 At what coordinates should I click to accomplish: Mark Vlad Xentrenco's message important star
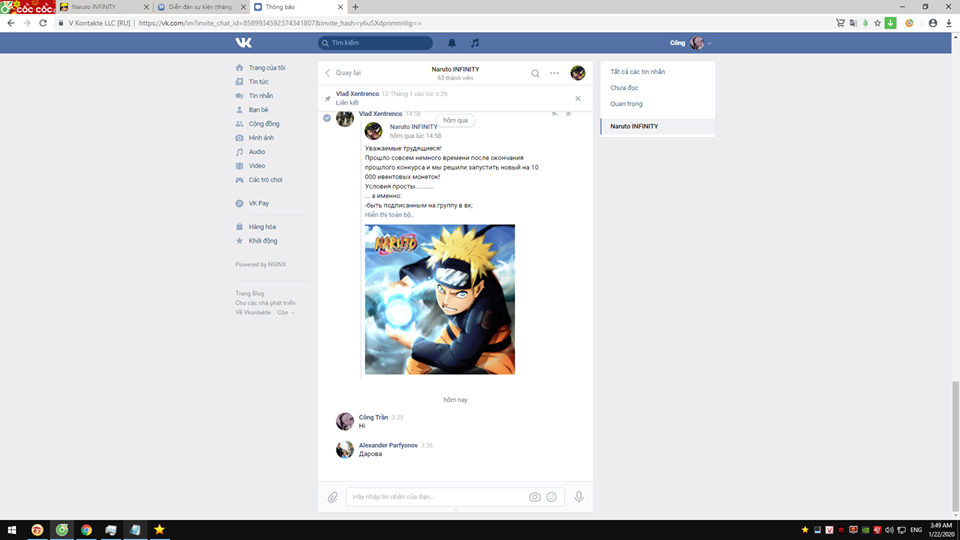pos(569,114)
